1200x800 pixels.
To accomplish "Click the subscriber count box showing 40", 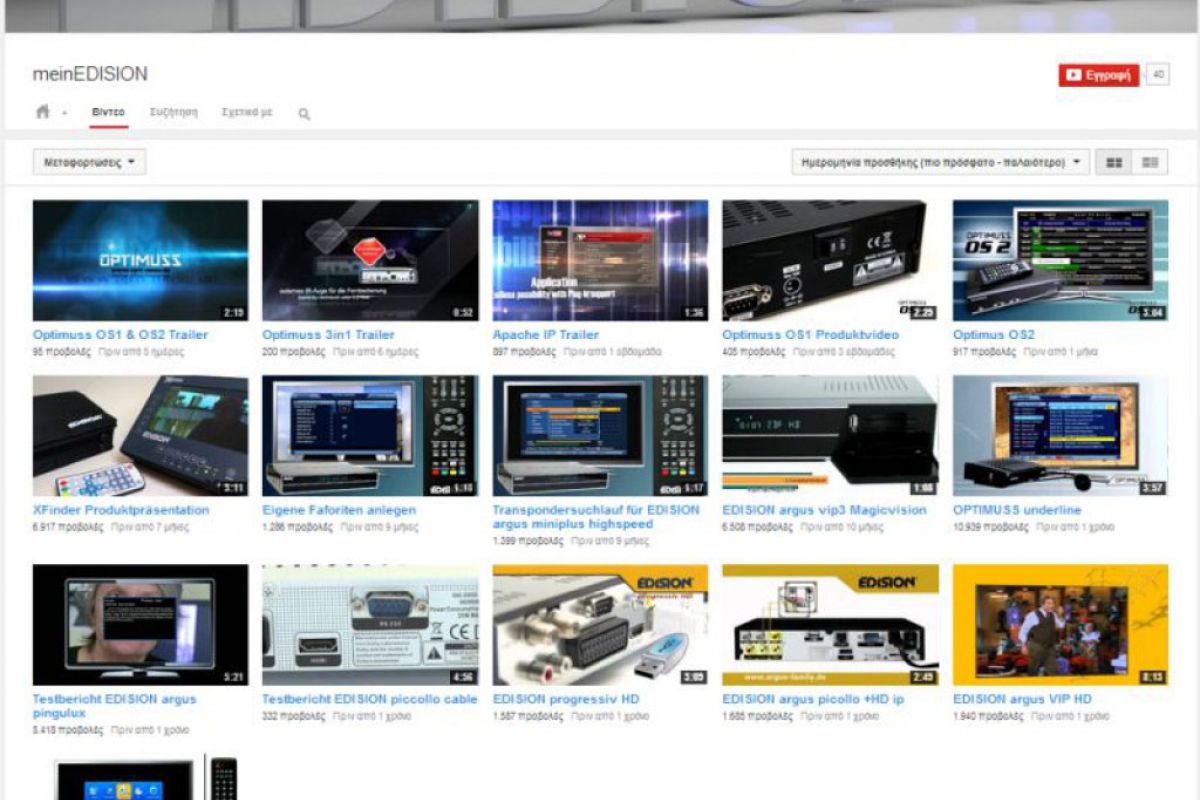I will pos(1160,73).
